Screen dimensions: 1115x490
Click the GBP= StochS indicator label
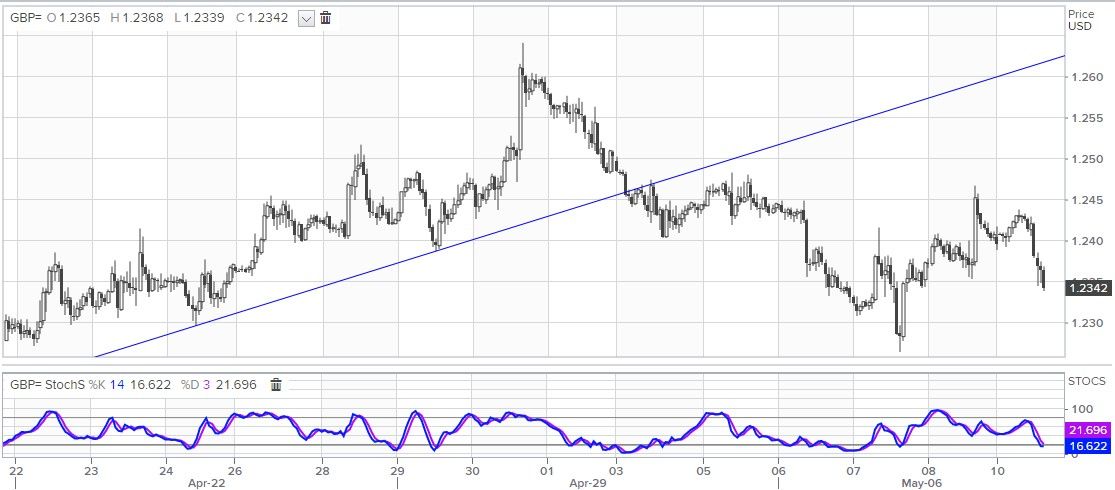(x=47, y=385)
